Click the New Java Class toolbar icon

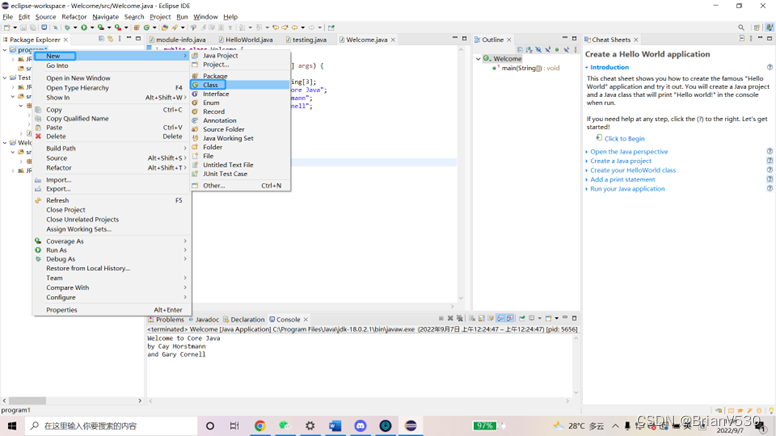pos(146,28)
